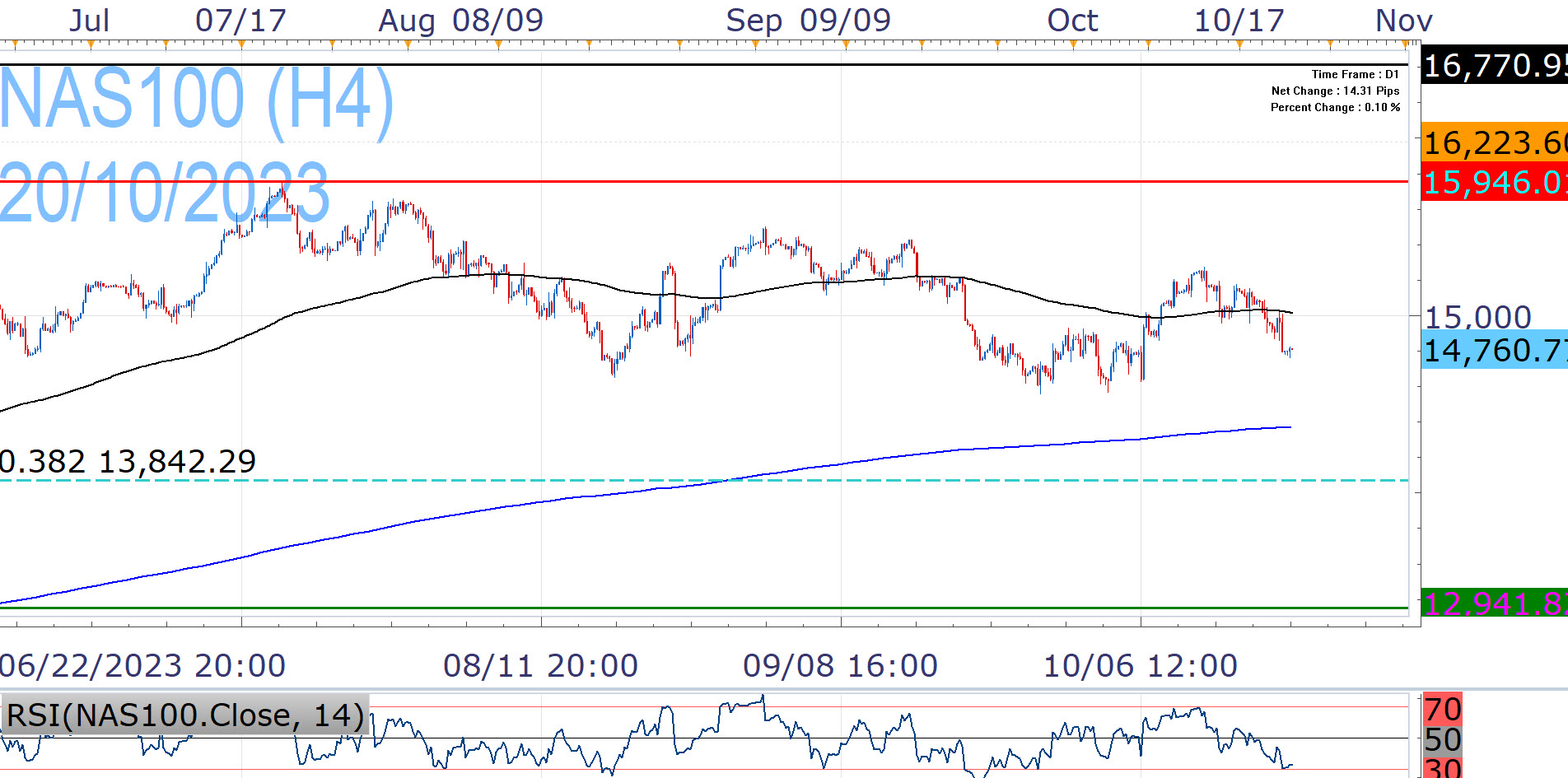The height and width of the screenshot is (778, 1568).
Task: Click the NAS100 (H4) chart title
Action: 197,100
